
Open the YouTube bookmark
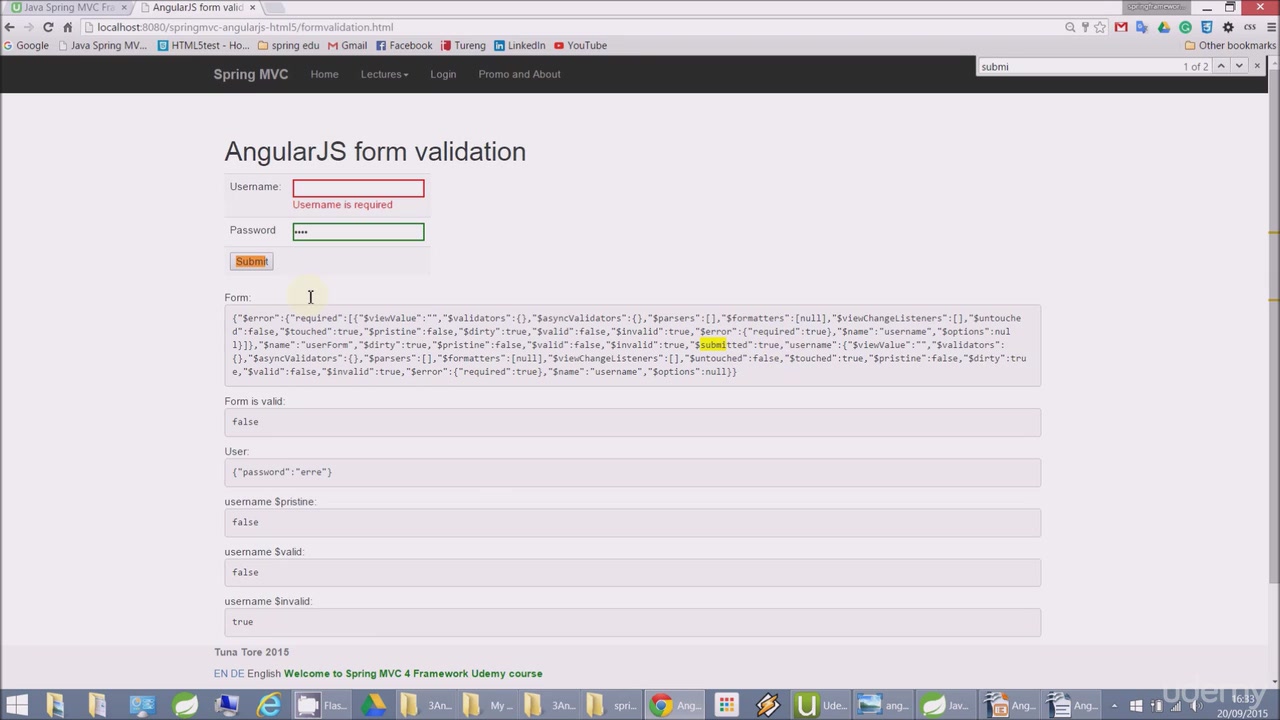coord(580,45)
